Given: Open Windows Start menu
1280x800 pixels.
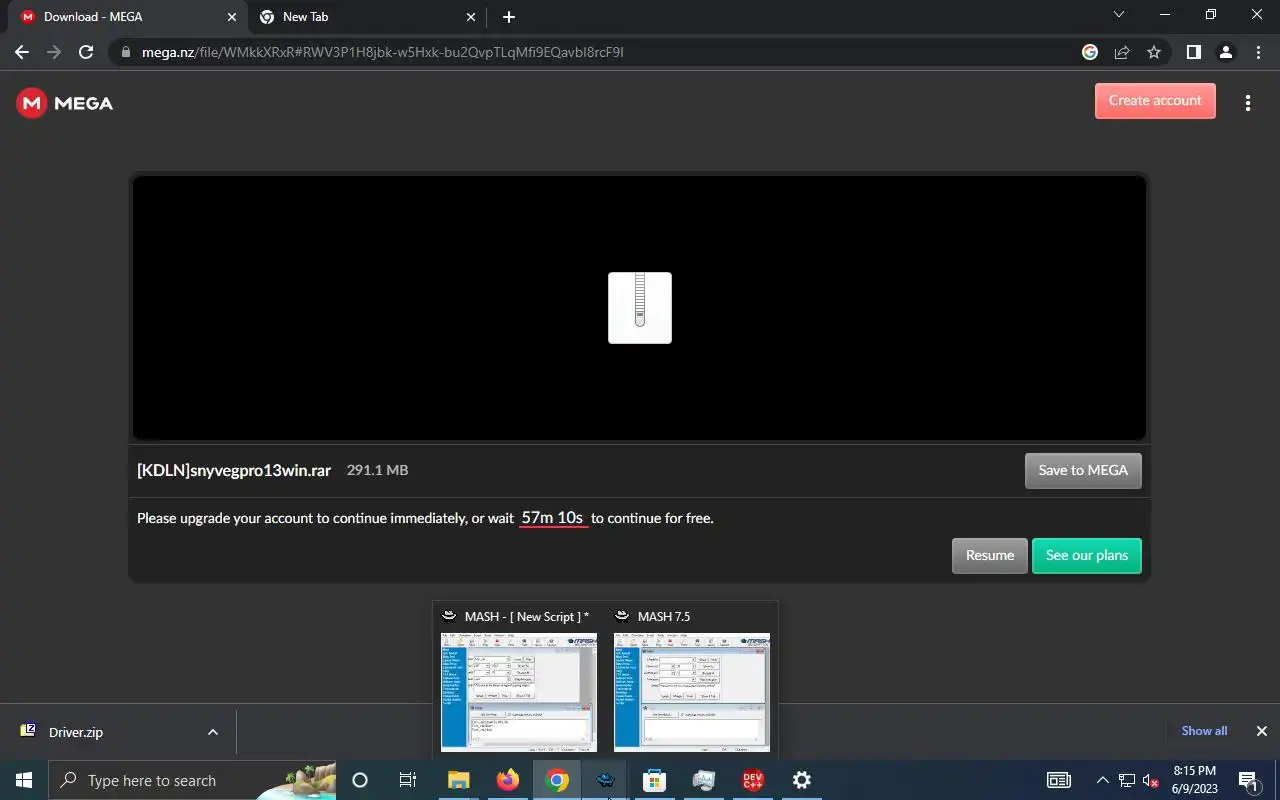Looking at the screenshot, I should (x=24, y=780).
